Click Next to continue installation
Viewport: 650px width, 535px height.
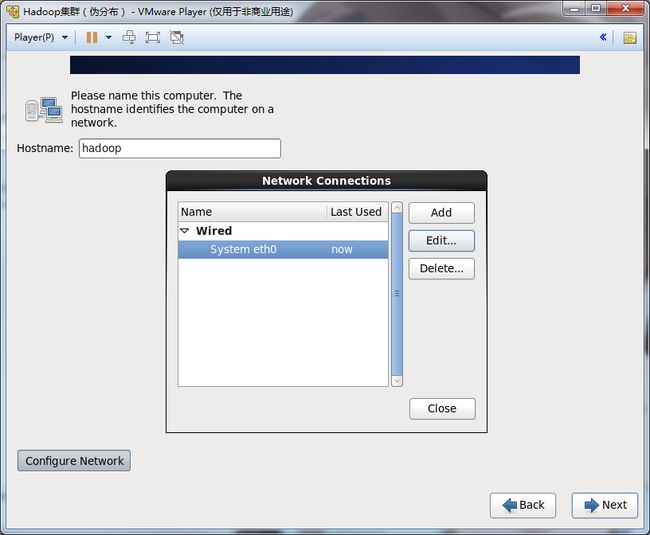604,505
